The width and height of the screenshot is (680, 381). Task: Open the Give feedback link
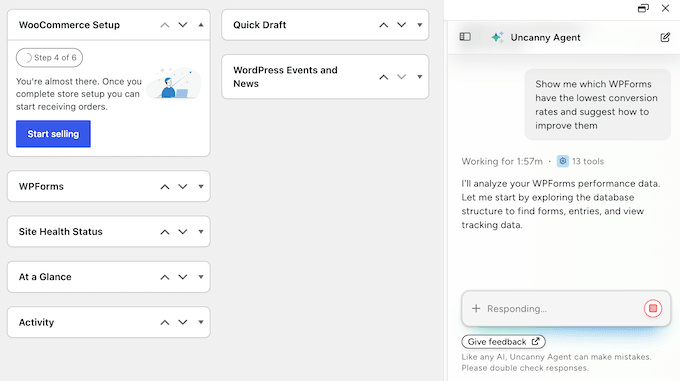503,342
